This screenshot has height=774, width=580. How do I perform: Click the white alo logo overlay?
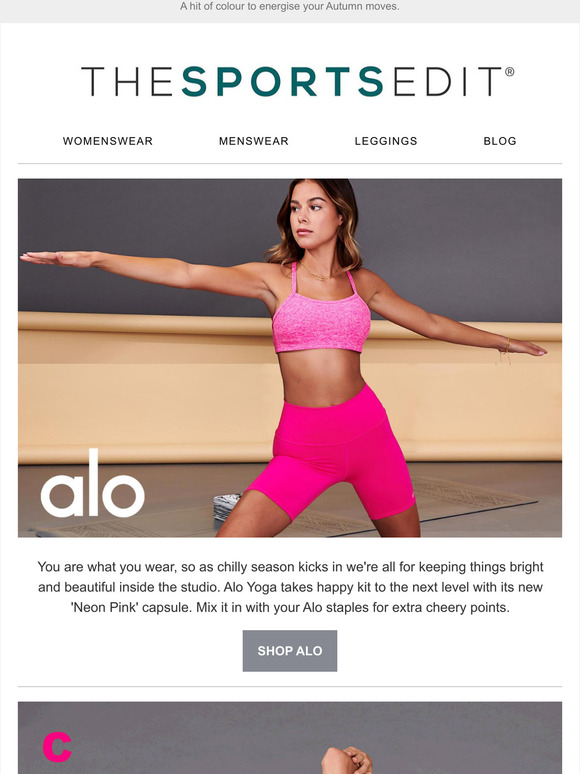92,483
